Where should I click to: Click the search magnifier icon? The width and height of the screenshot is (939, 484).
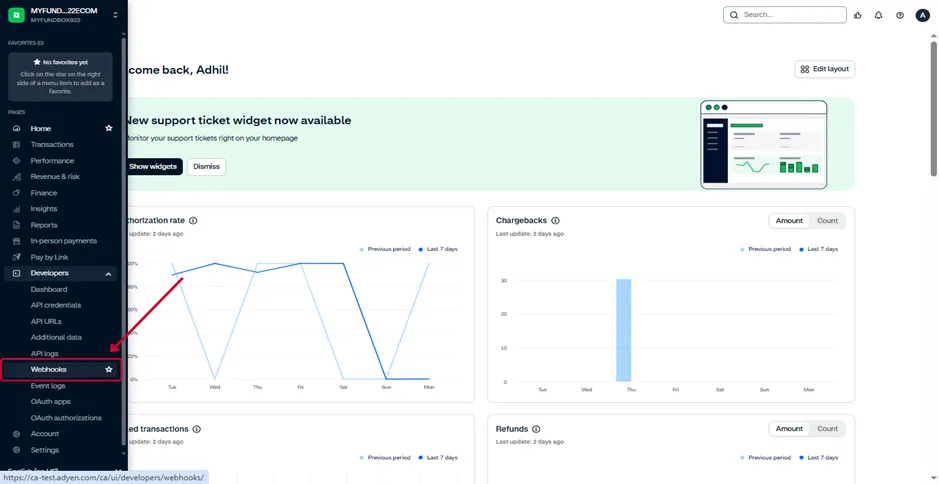[734, 15]
